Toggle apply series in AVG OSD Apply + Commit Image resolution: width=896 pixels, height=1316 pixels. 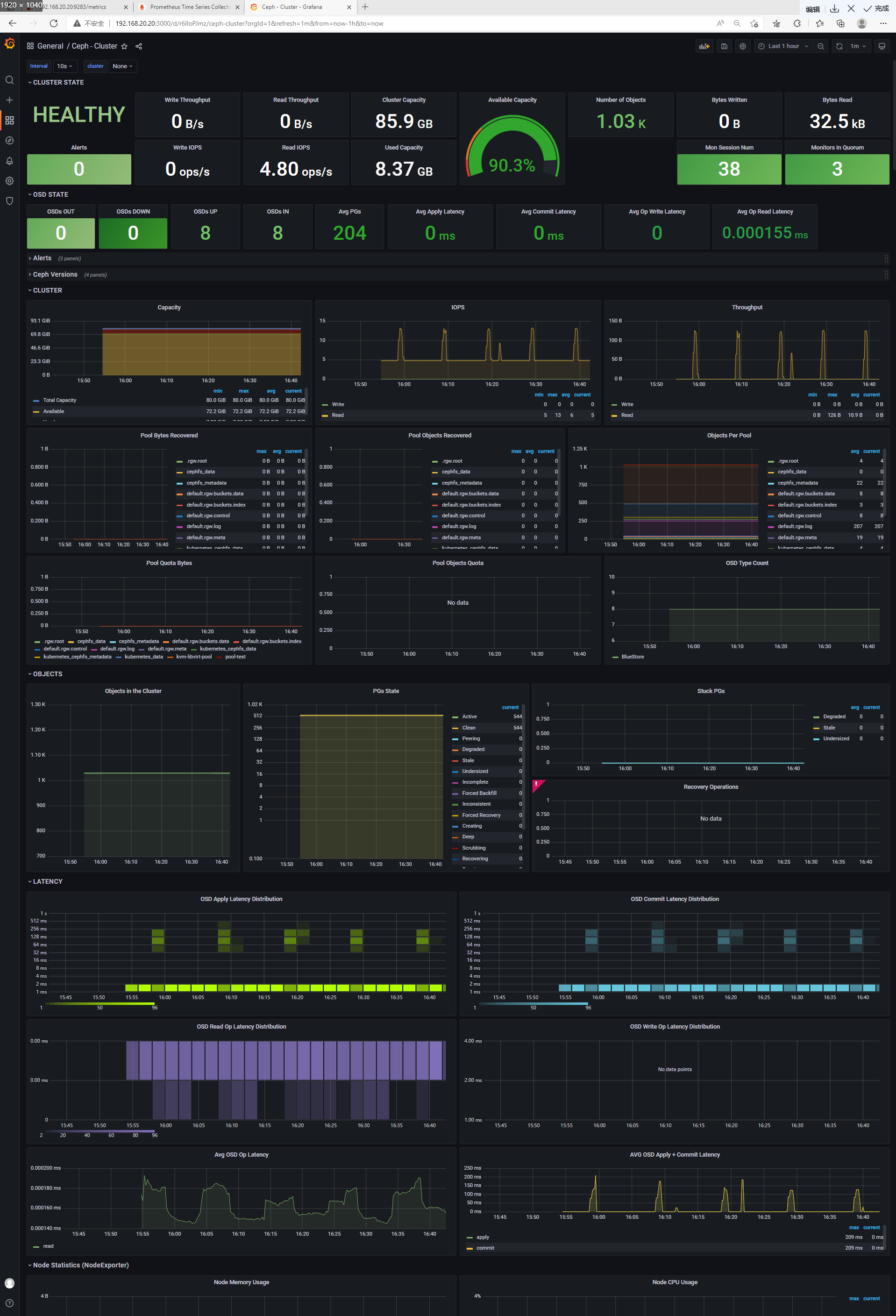click(x=483, y=1237)
